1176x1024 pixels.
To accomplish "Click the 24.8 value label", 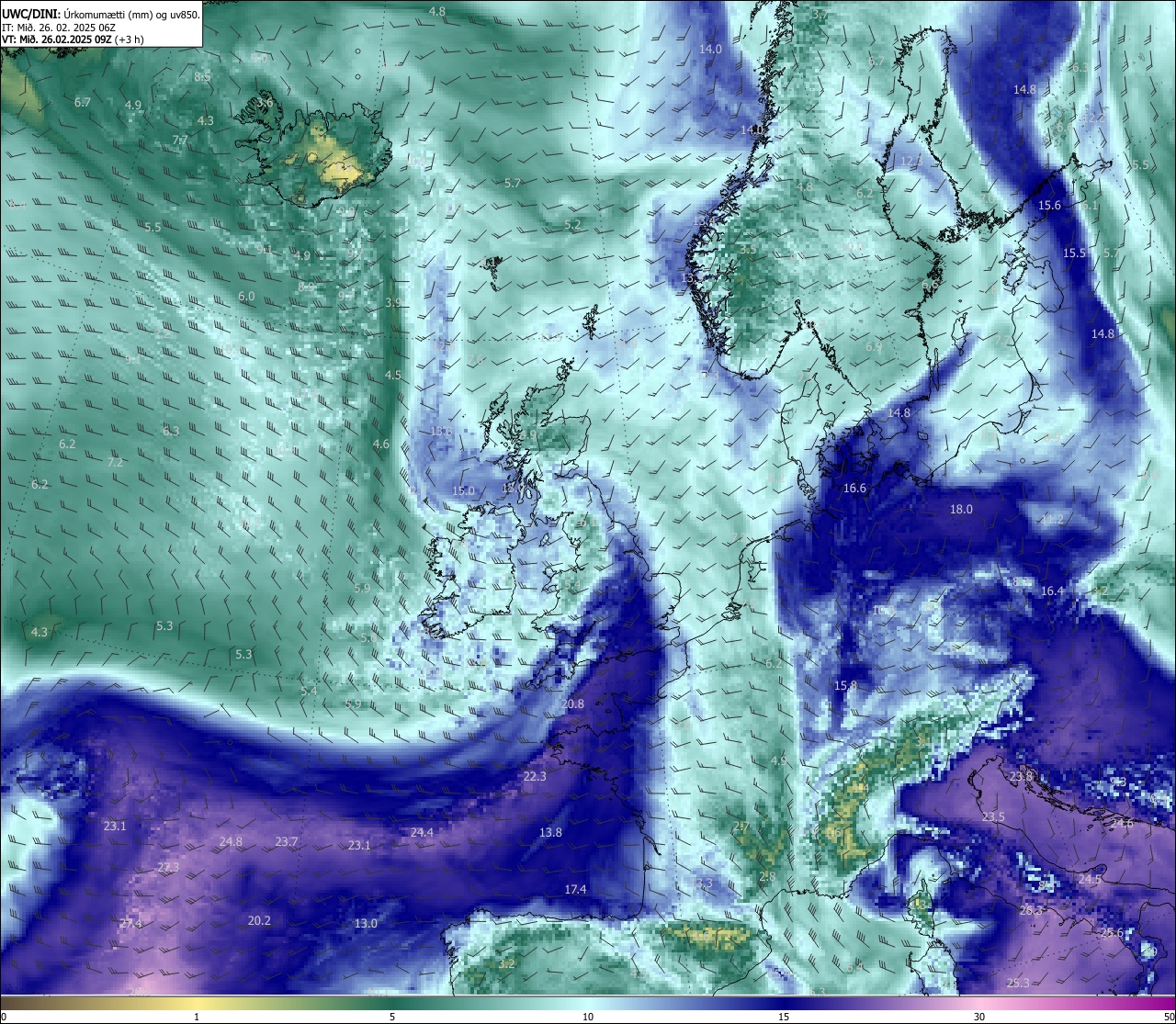I will 231,841.
